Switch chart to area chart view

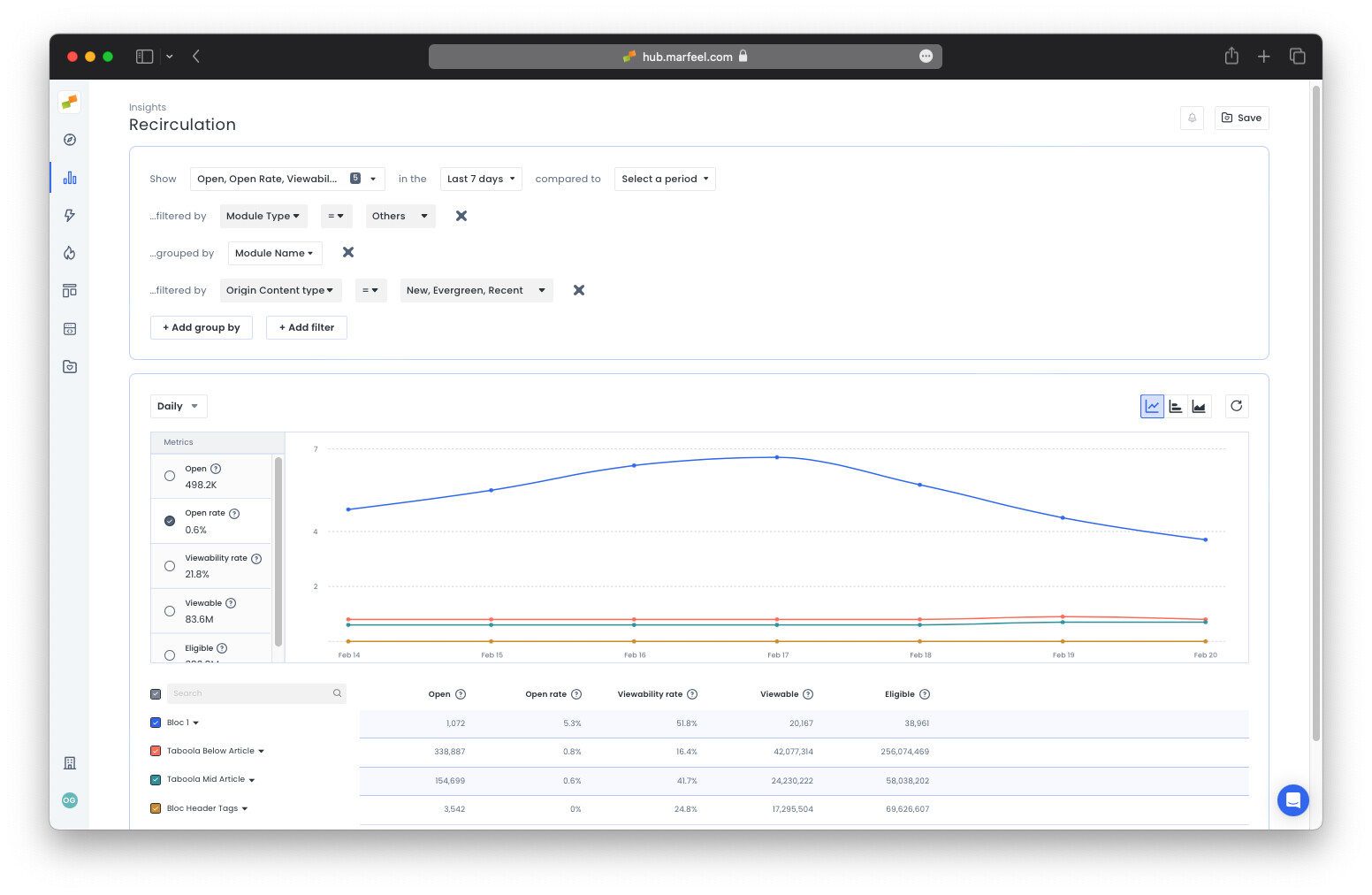coord(1199,406)
